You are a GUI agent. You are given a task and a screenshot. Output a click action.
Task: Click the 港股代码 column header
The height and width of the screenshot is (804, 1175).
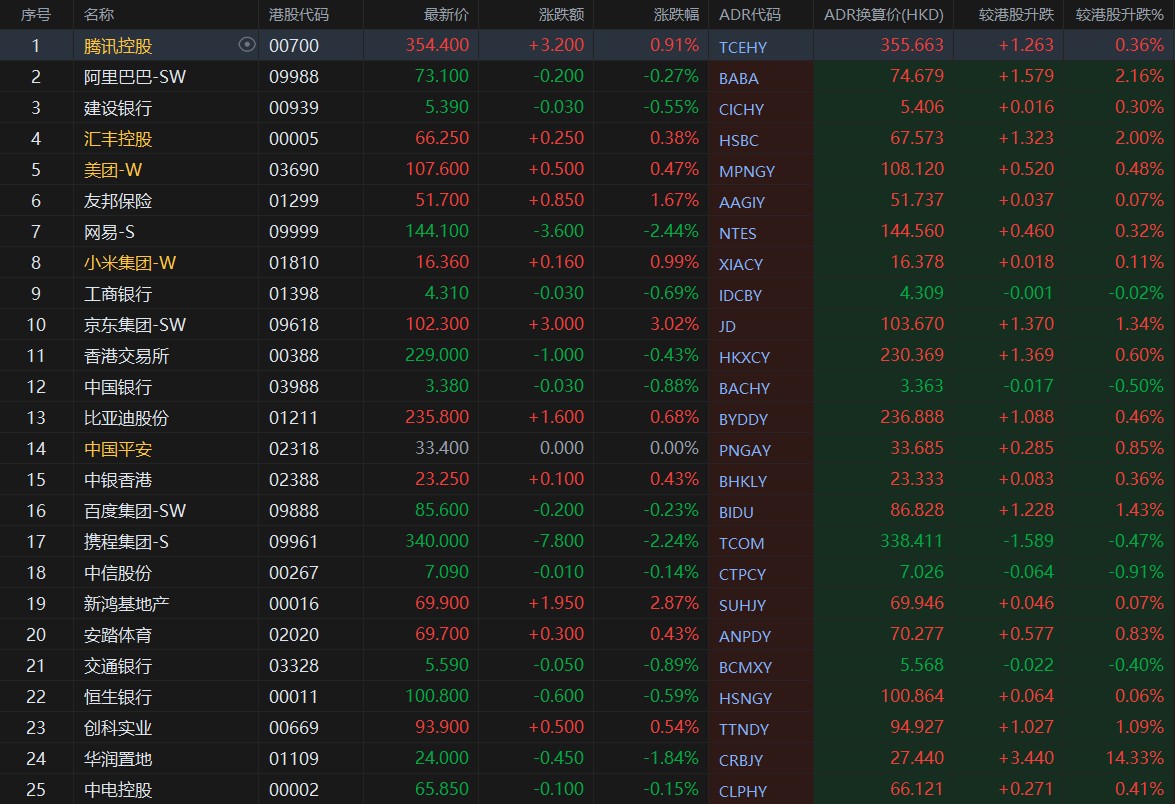[299, 15]
